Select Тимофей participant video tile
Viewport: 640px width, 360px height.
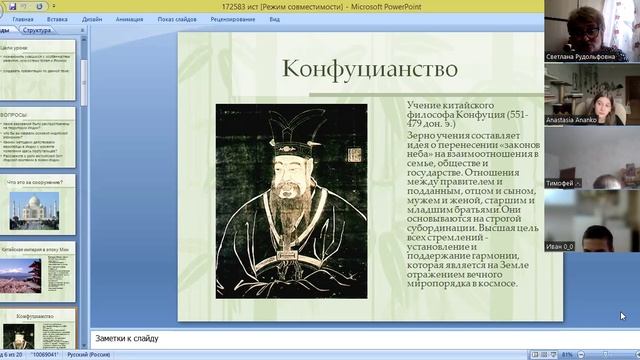(x=592, y=158)
